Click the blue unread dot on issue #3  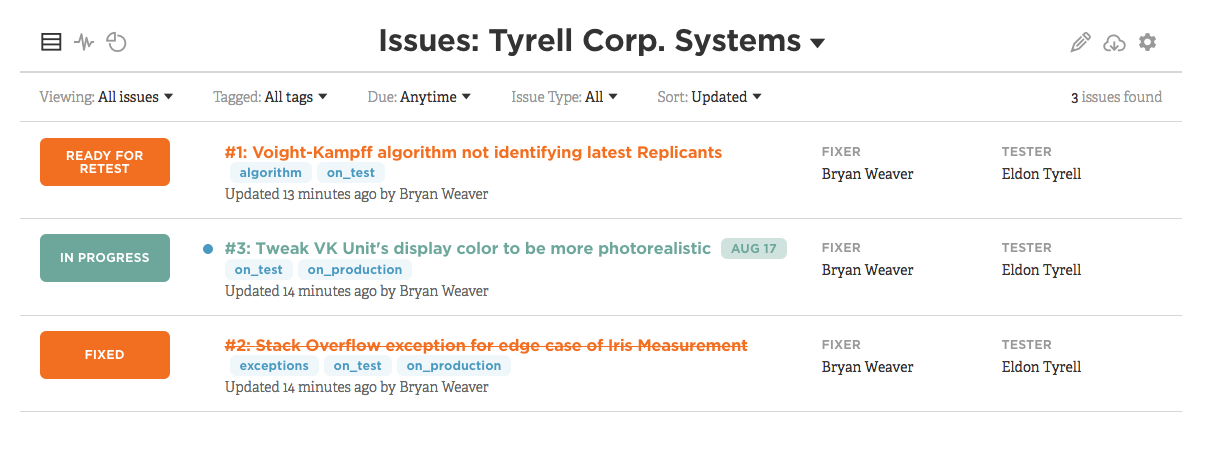point(208,249)
